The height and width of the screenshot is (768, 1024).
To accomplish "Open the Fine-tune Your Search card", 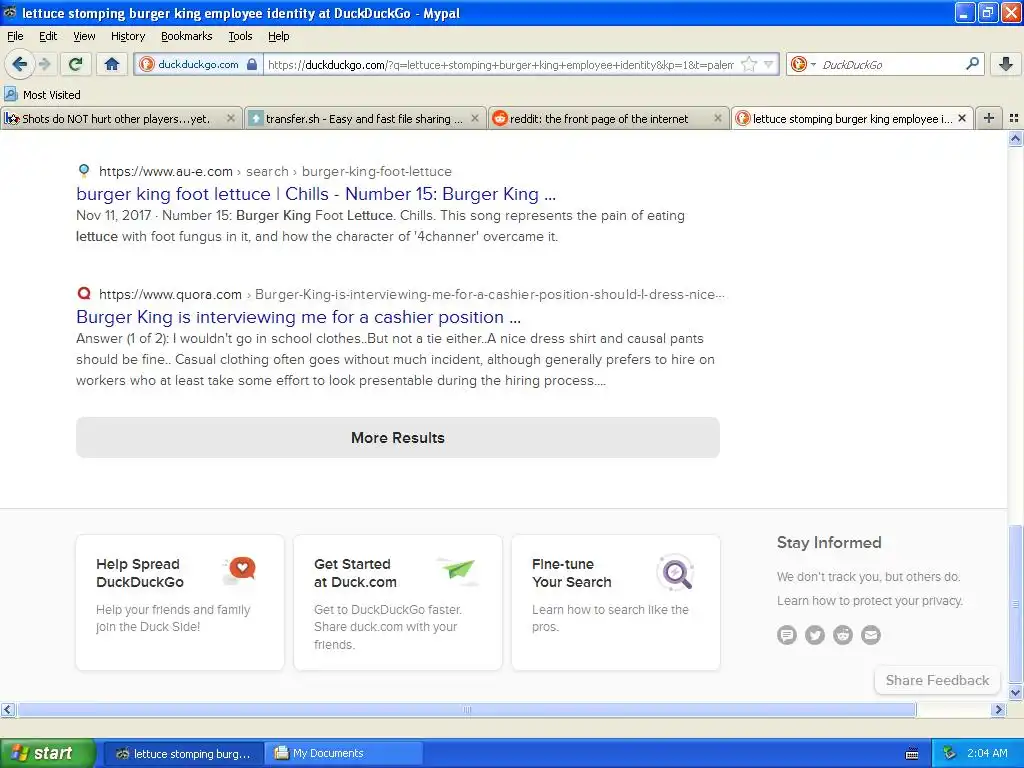I will tap(616, 602).
